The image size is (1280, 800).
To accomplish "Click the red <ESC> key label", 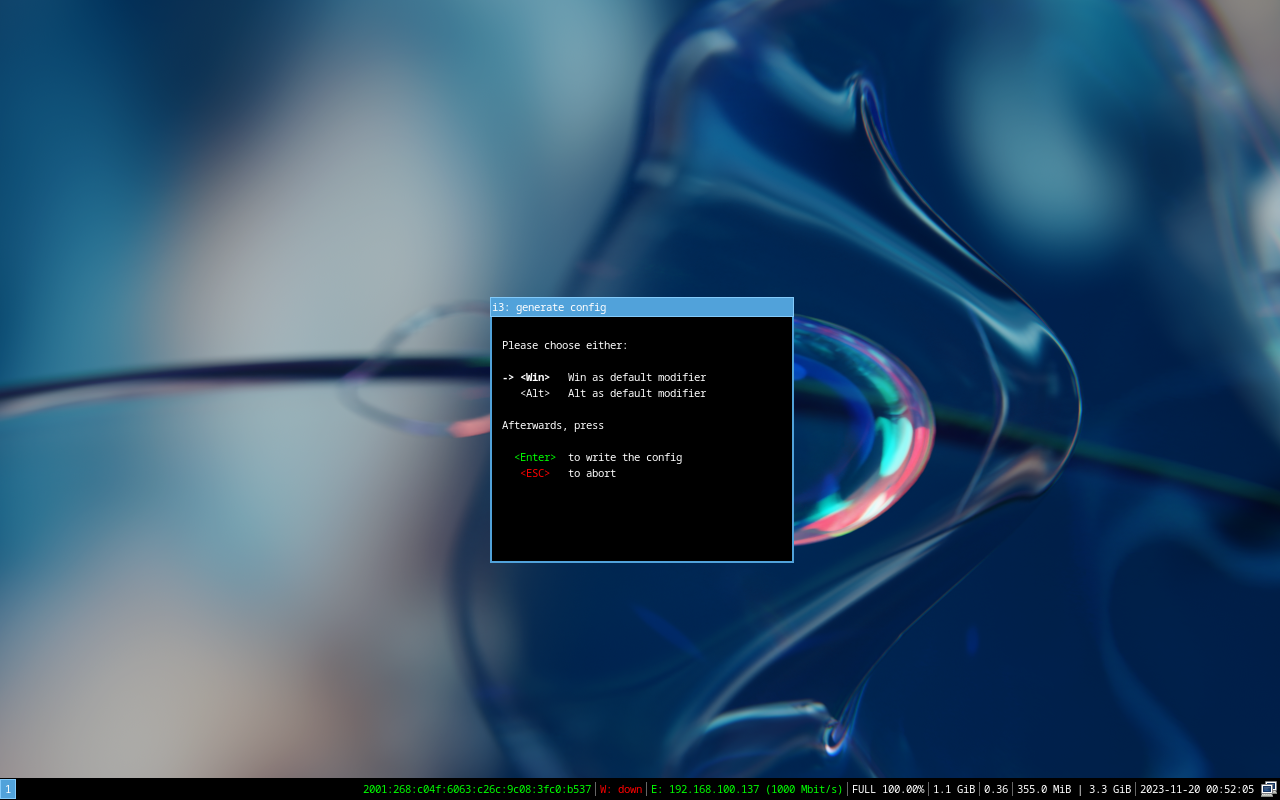I will point(535,474).
